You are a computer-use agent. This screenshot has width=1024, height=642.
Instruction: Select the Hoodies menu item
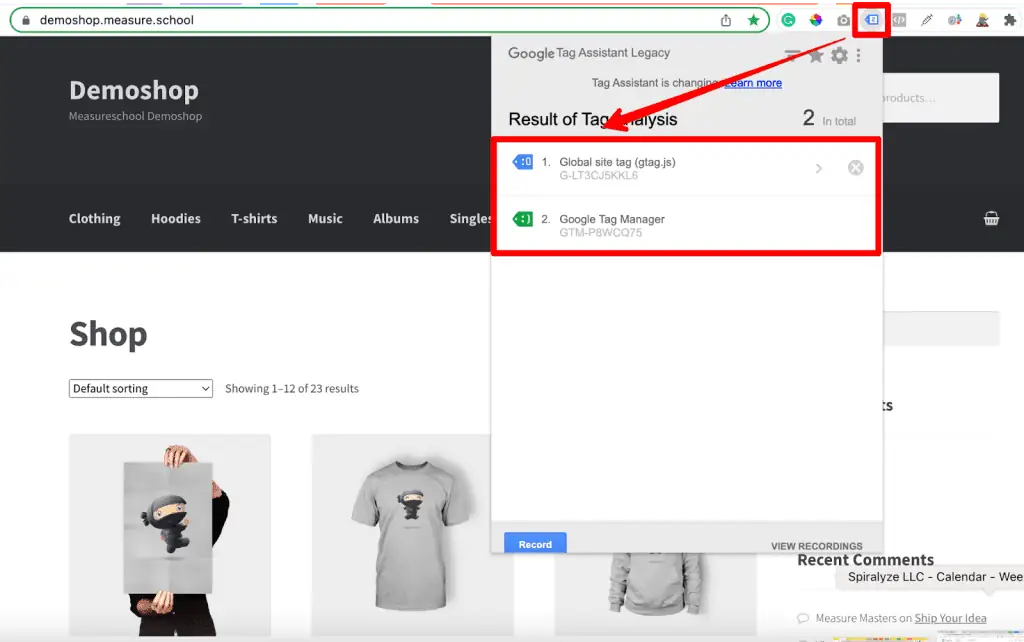(175, 218)
